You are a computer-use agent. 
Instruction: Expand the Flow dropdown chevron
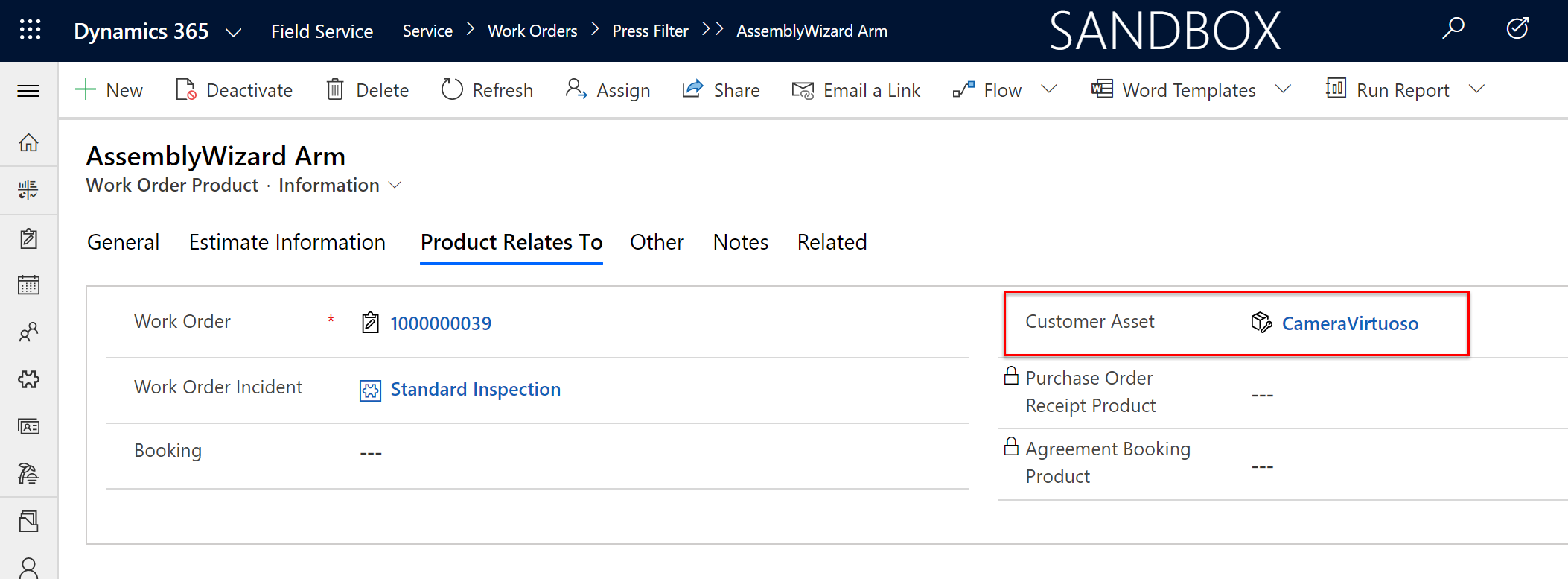point(1048,89)
